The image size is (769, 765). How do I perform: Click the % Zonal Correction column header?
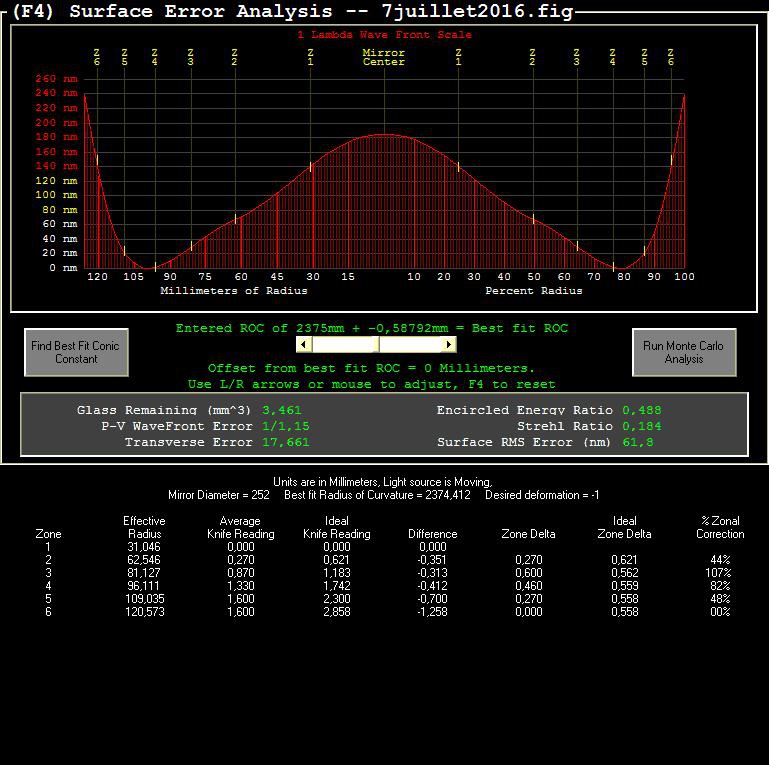[x=720, y=527]
